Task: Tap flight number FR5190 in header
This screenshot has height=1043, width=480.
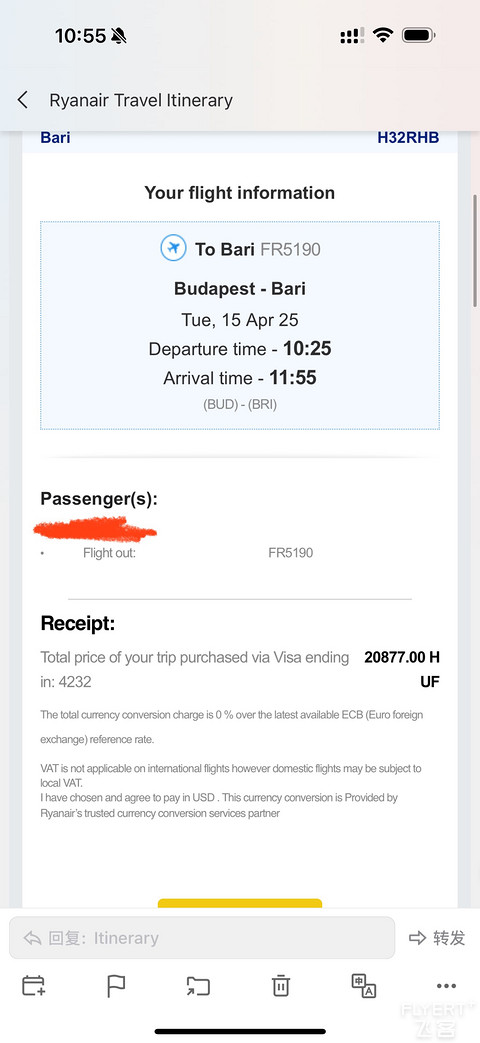Action: click(291, 249)
